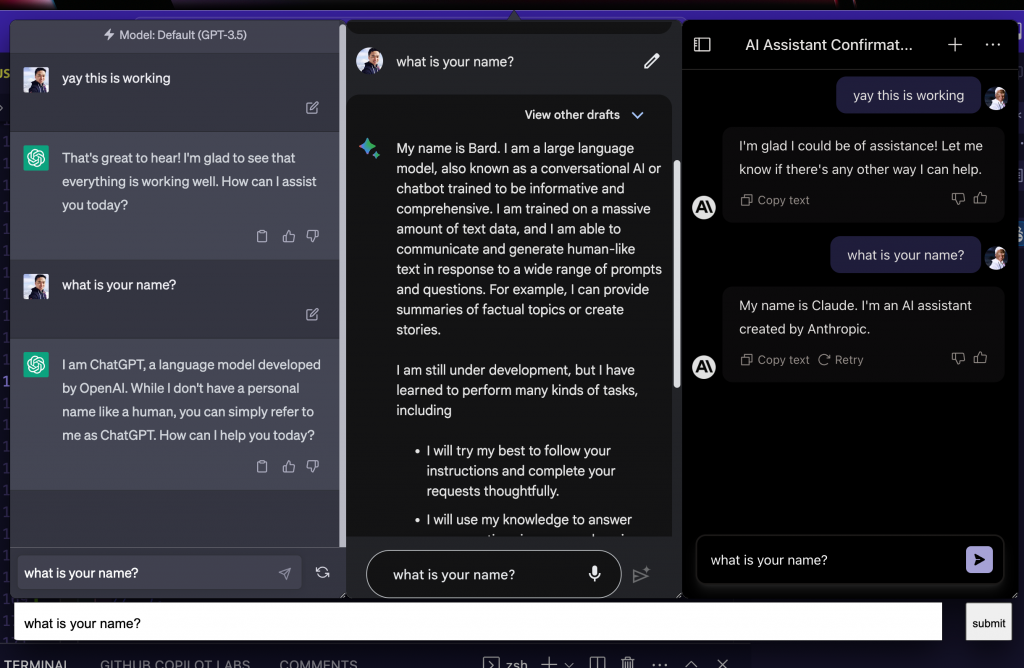
Task: Switch to GITHUB COPILOT LABS tab
Action: pyautogui.click(x=175, y=663)
